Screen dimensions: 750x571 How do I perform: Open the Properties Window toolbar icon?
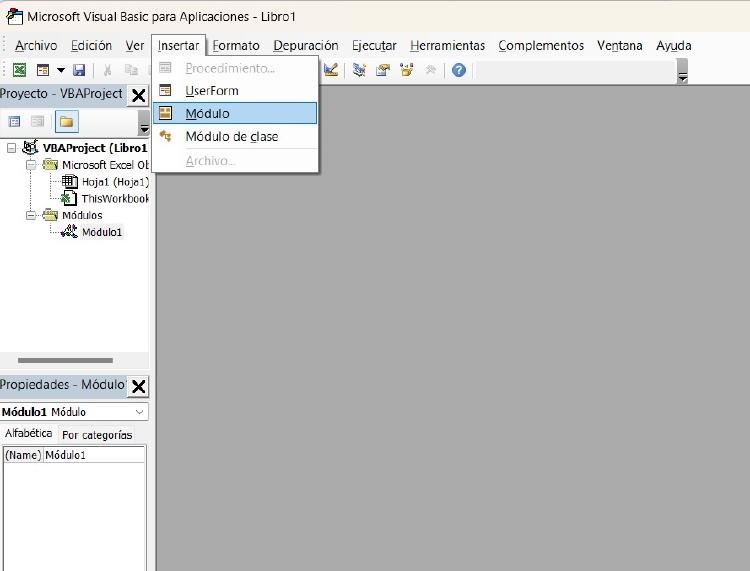(x=383, y=70)
